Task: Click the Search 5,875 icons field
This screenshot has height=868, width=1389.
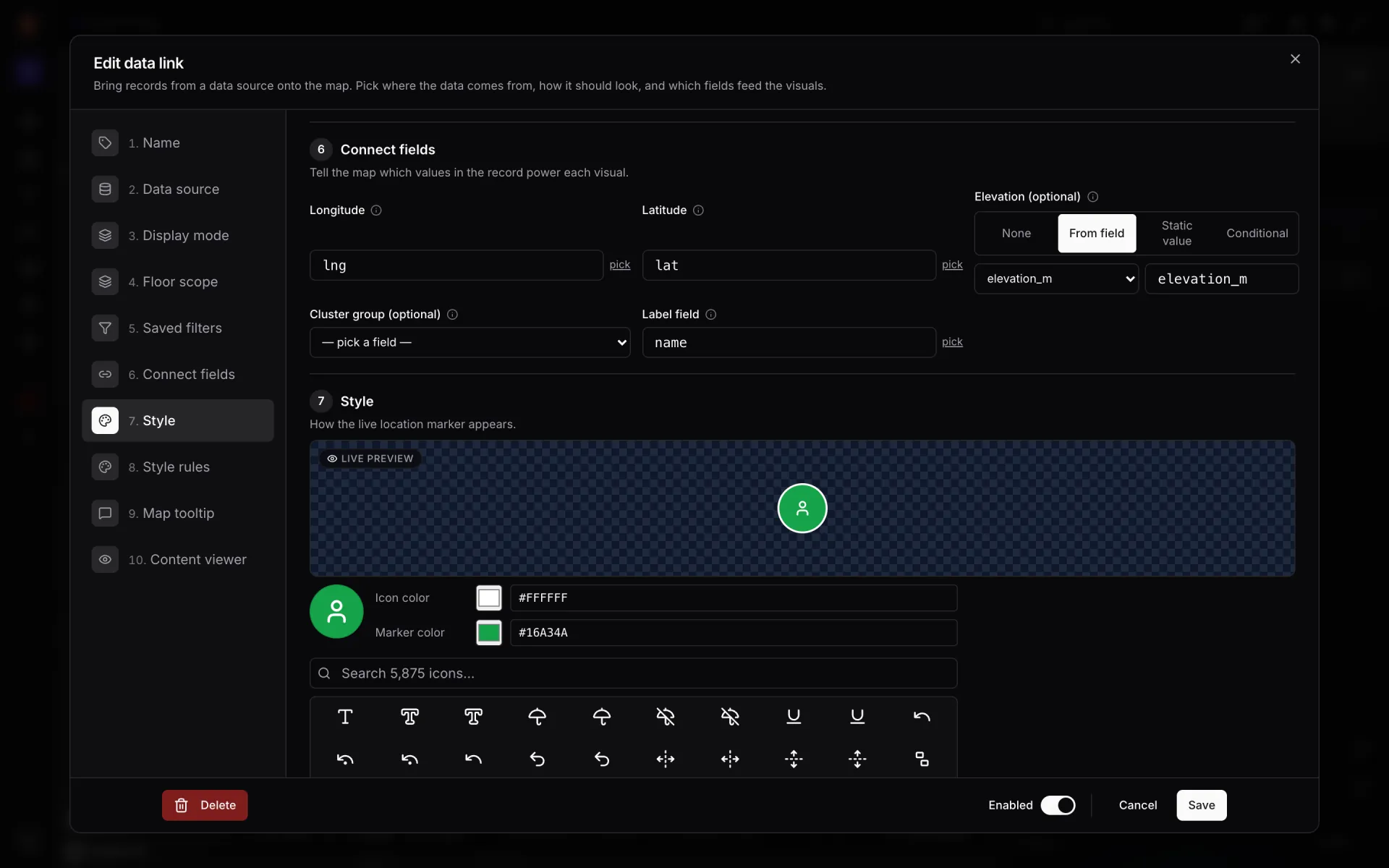Action: 633,673
